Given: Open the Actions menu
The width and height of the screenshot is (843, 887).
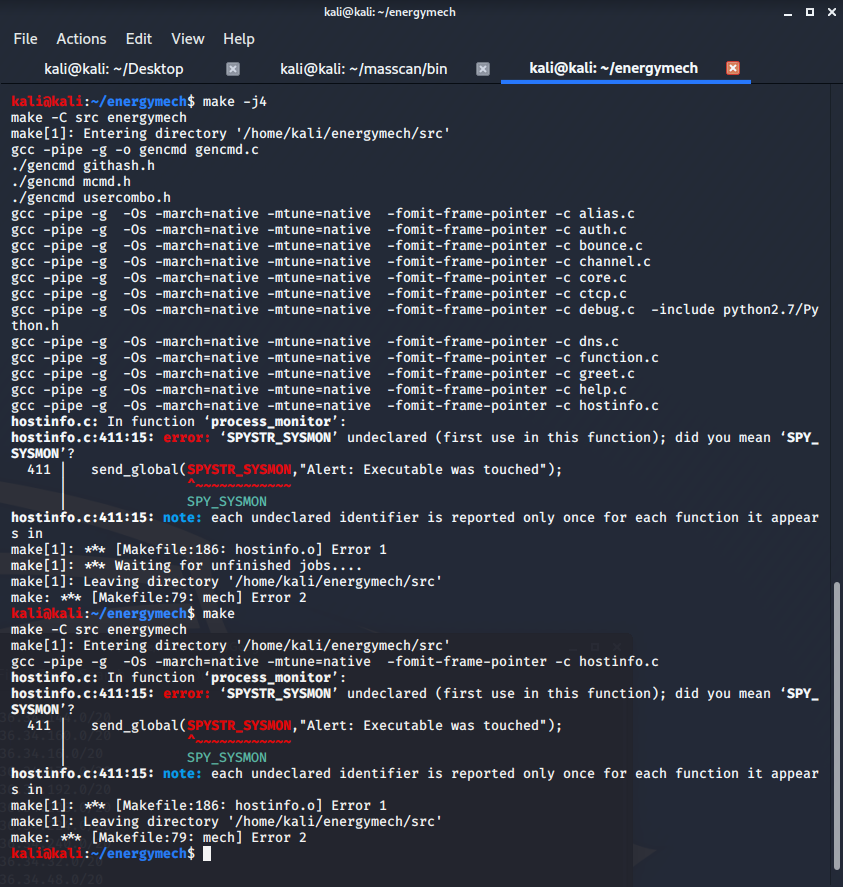Looking at the screenshot, I should coord(81,39).
